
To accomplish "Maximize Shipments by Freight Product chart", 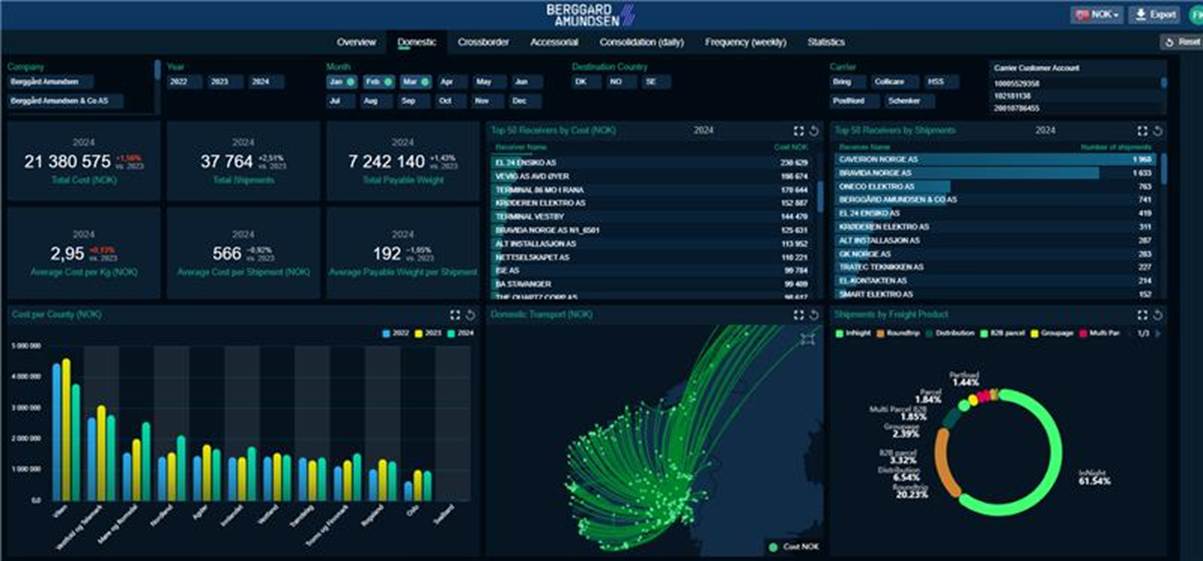I will pos(1143,314).
